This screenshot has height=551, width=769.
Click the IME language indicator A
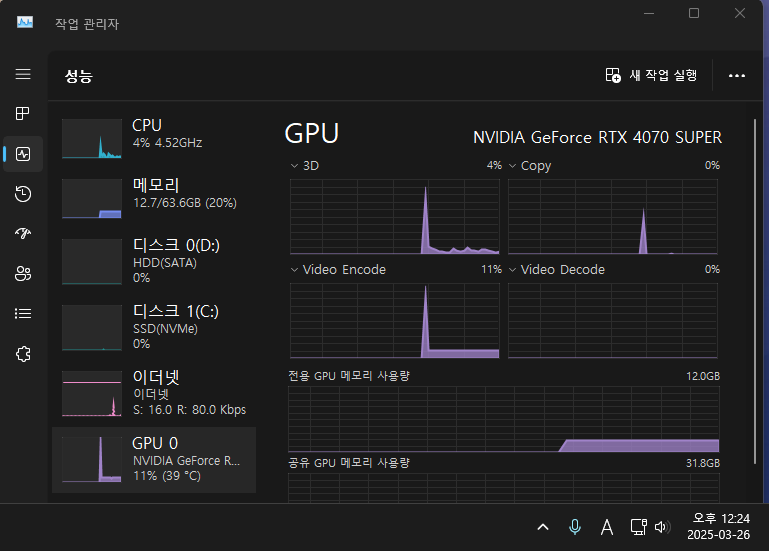coord(607,527)
